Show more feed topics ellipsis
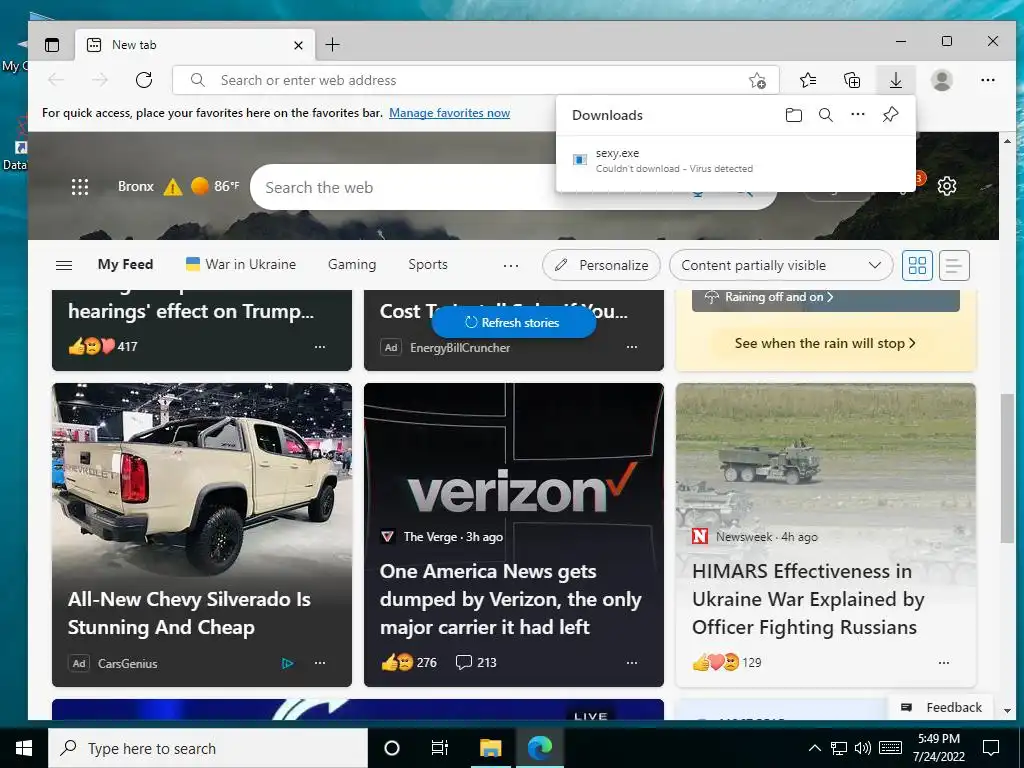 [511, 265]
